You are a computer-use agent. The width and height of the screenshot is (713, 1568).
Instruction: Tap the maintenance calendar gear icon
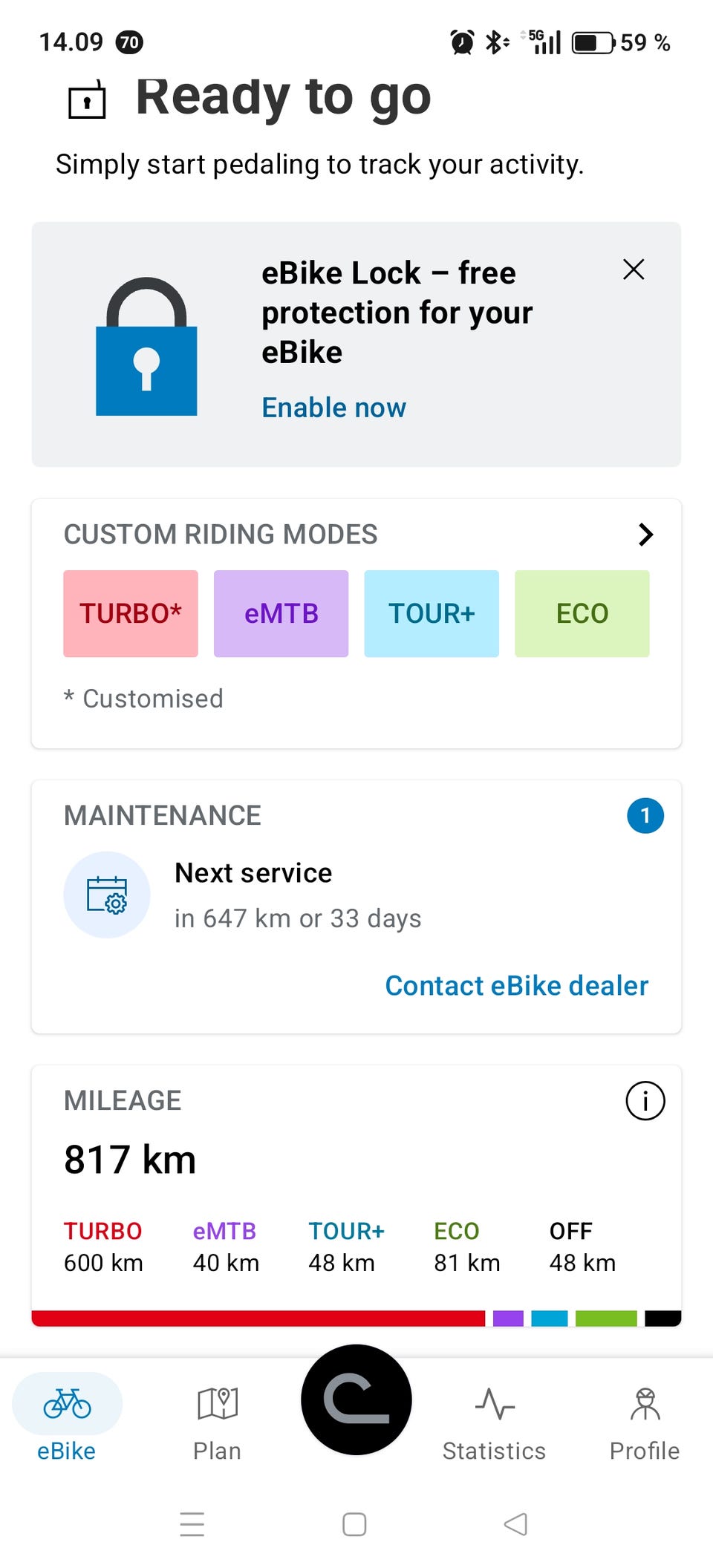coord(107,895)
